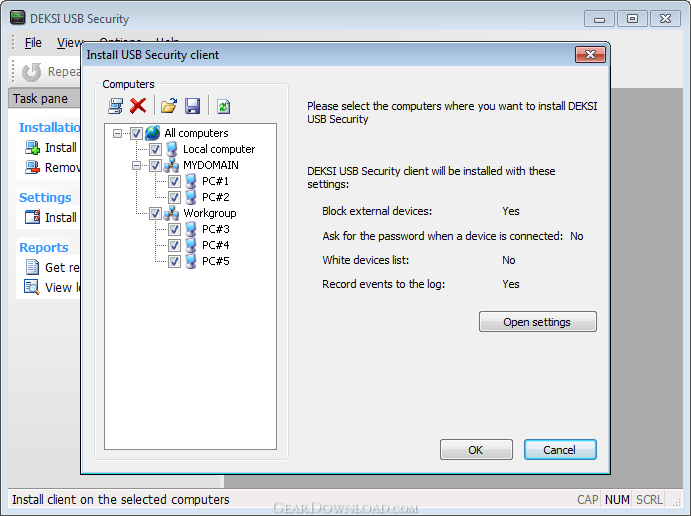This screenshot has height=516, width=691.
Task: Uncheck the PC#4 checkbox
Action: coord(174,245)
